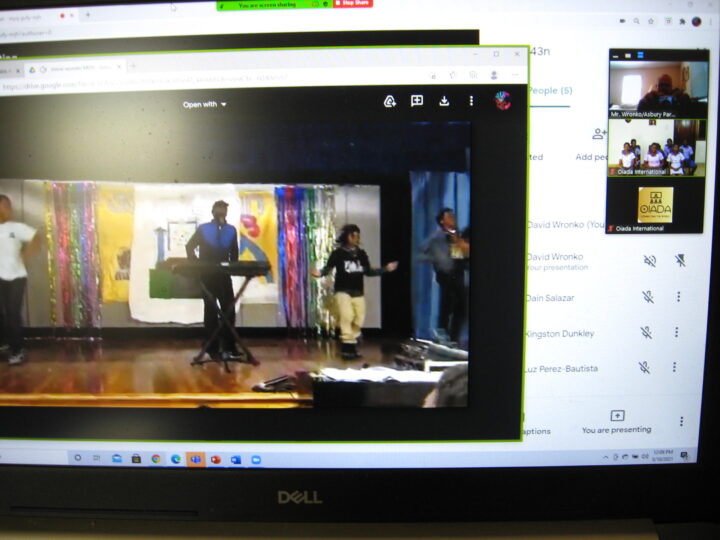Mute Kingston Dunkley's microphone
The height and width of the screenshot is (540, 720).
[647, 332]
